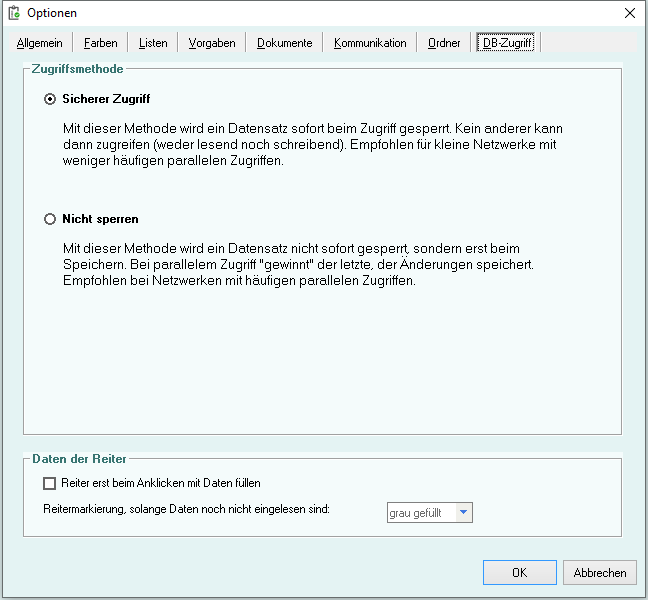The width and height of the screenshot is (648, 600).
Task: Click the Reitermarkierung label text
Action: point(187,510)
